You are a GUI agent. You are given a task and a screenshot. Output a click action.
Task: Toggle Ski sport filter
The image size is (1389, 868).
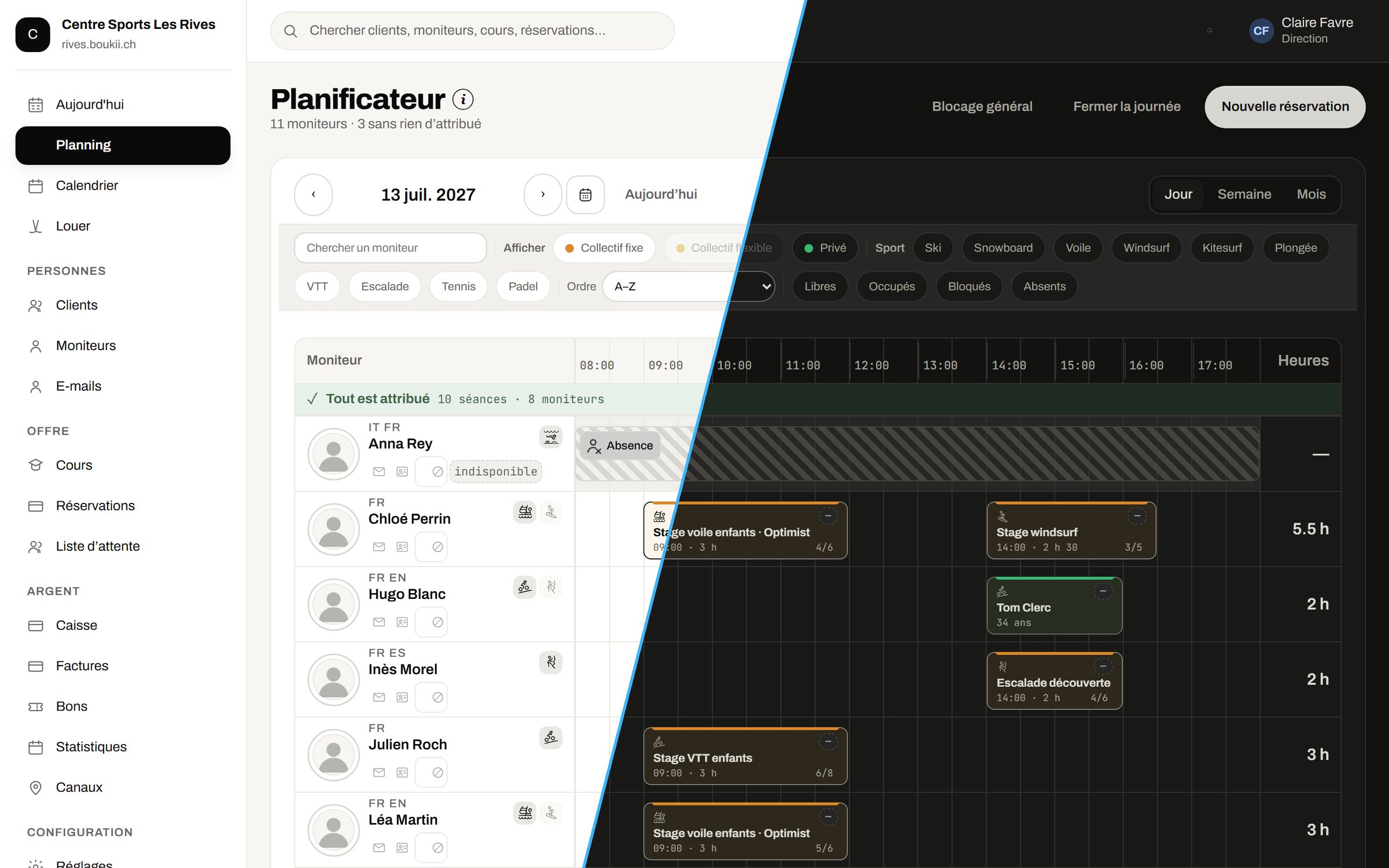932,248
